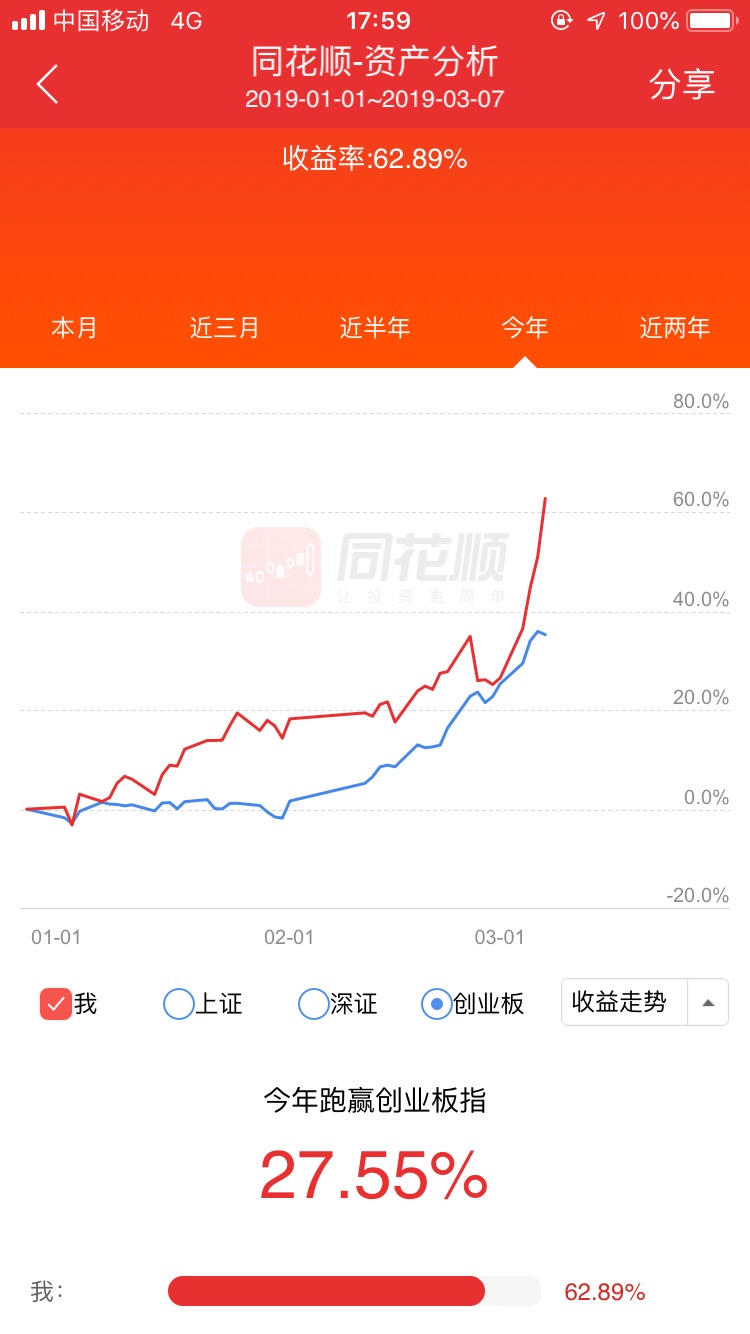The height and width of the screenshot is (1334, 750).
Task: Tap the 今年 tab
Action: coord(525,328)
